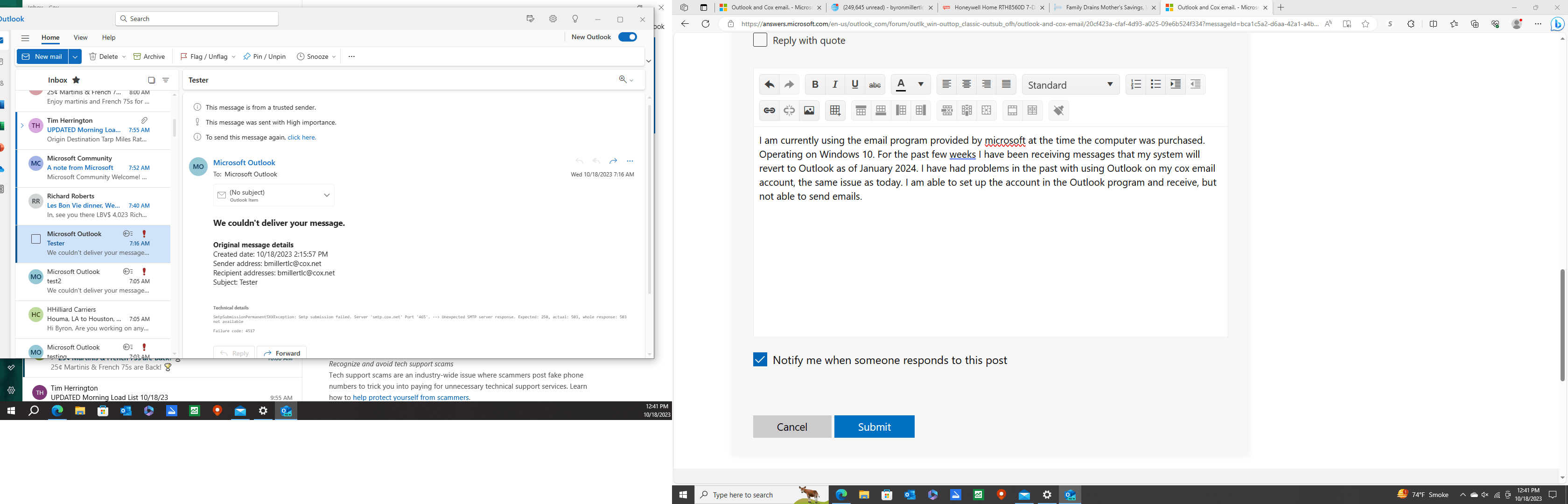
Task: Open Outlook settings gear icon
Action: [x=553, y=19]
